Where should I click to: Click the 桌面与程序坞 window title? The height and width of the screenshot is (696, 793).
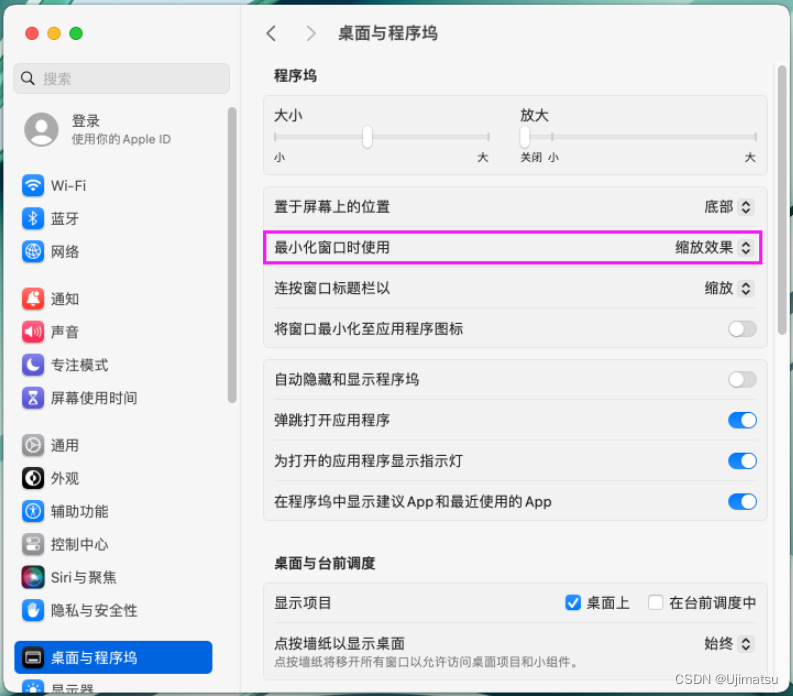[388, 33]
